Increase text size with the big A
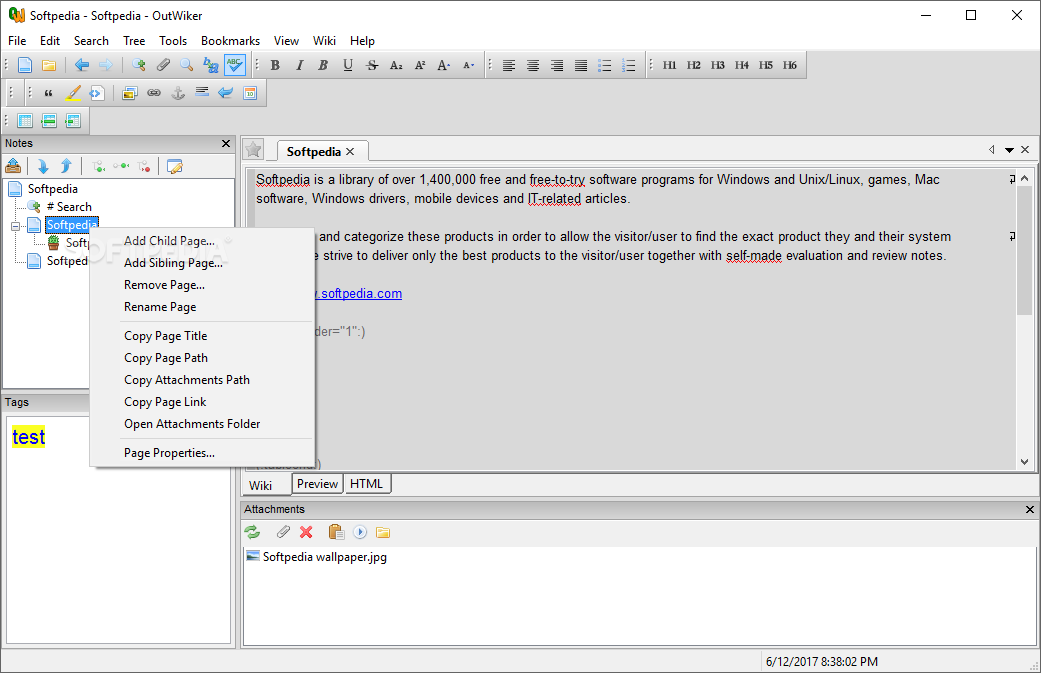The width and height of the screenshot is (1041, 673). 443,65
